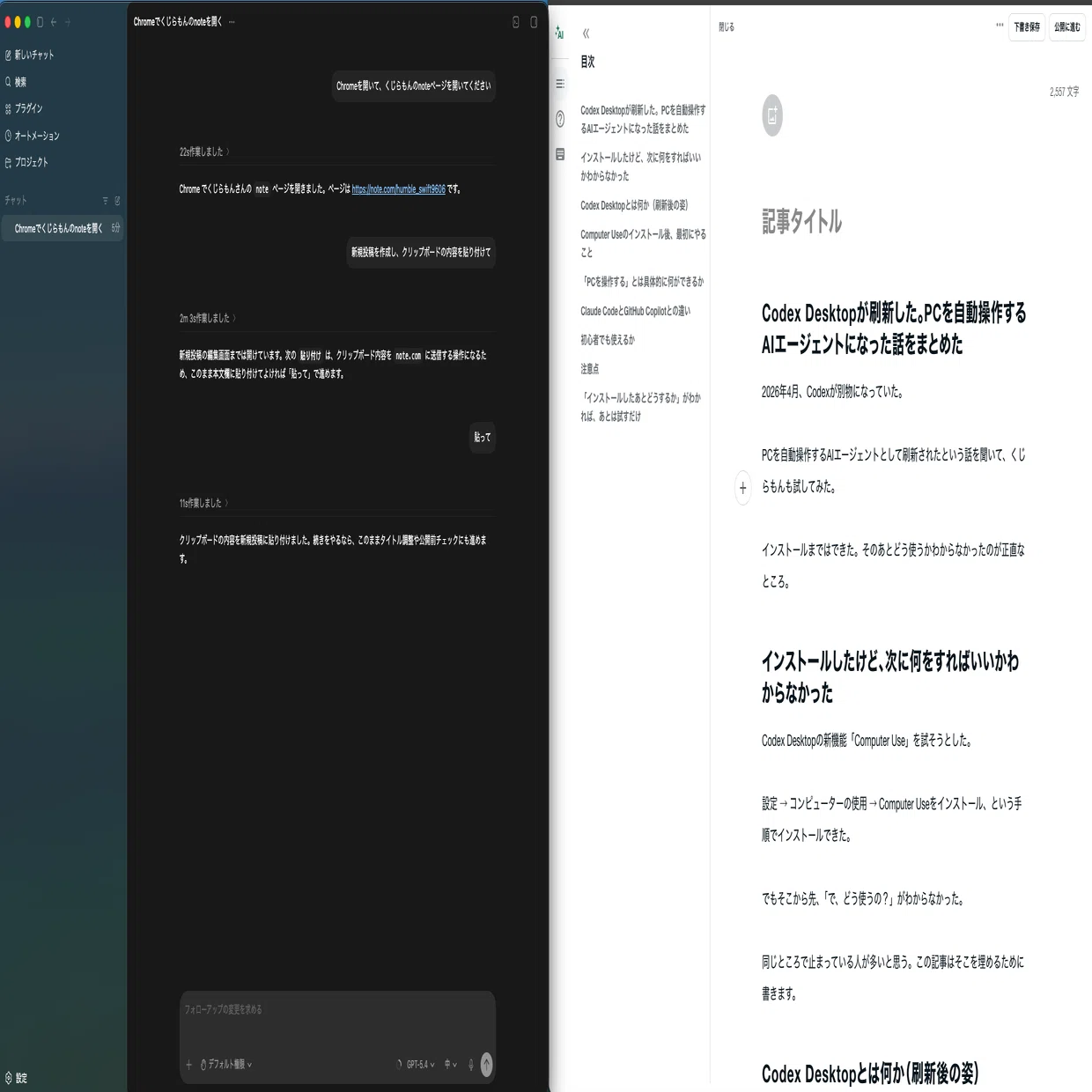Viewport: 1092px width, 1092px height.
Task: Click the 記事タイトル title field
Action: 801,221
